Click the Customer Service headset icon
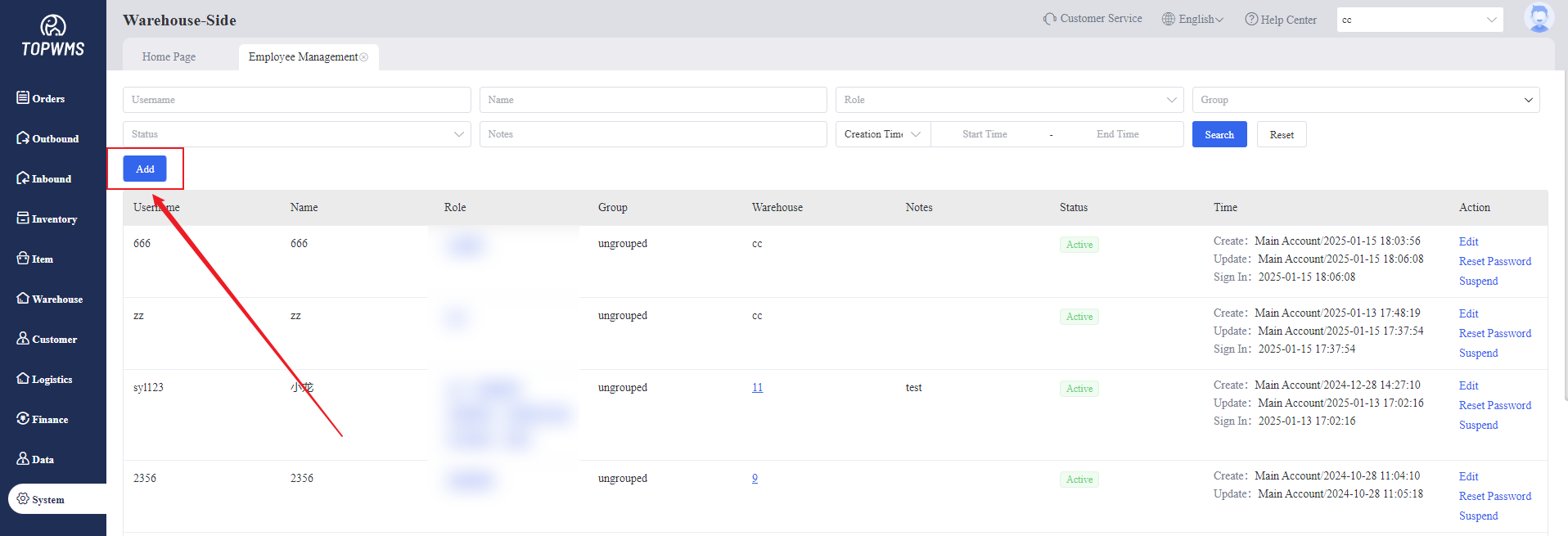Screen dimensions: 1568x536 [1049, 19]
